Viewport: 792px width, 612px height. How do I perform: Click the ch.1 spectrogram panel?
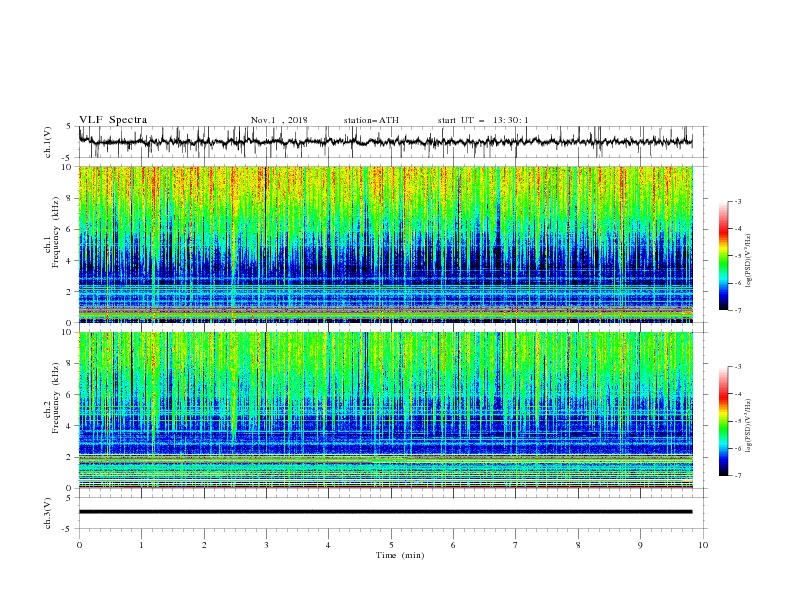pyautogui.click(x=385, y=244)
